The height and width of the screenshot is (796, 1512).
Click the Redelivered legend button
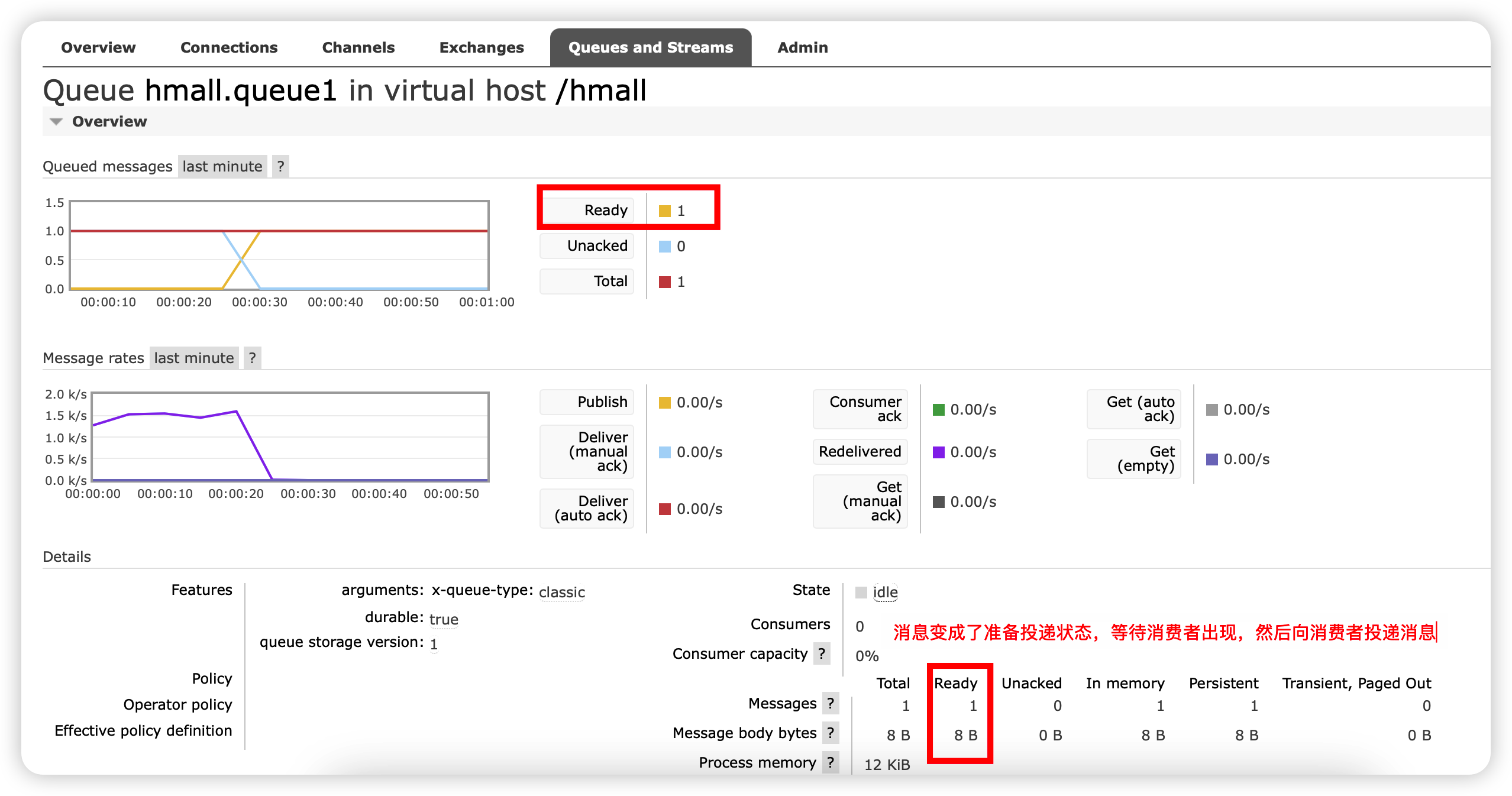860,452
